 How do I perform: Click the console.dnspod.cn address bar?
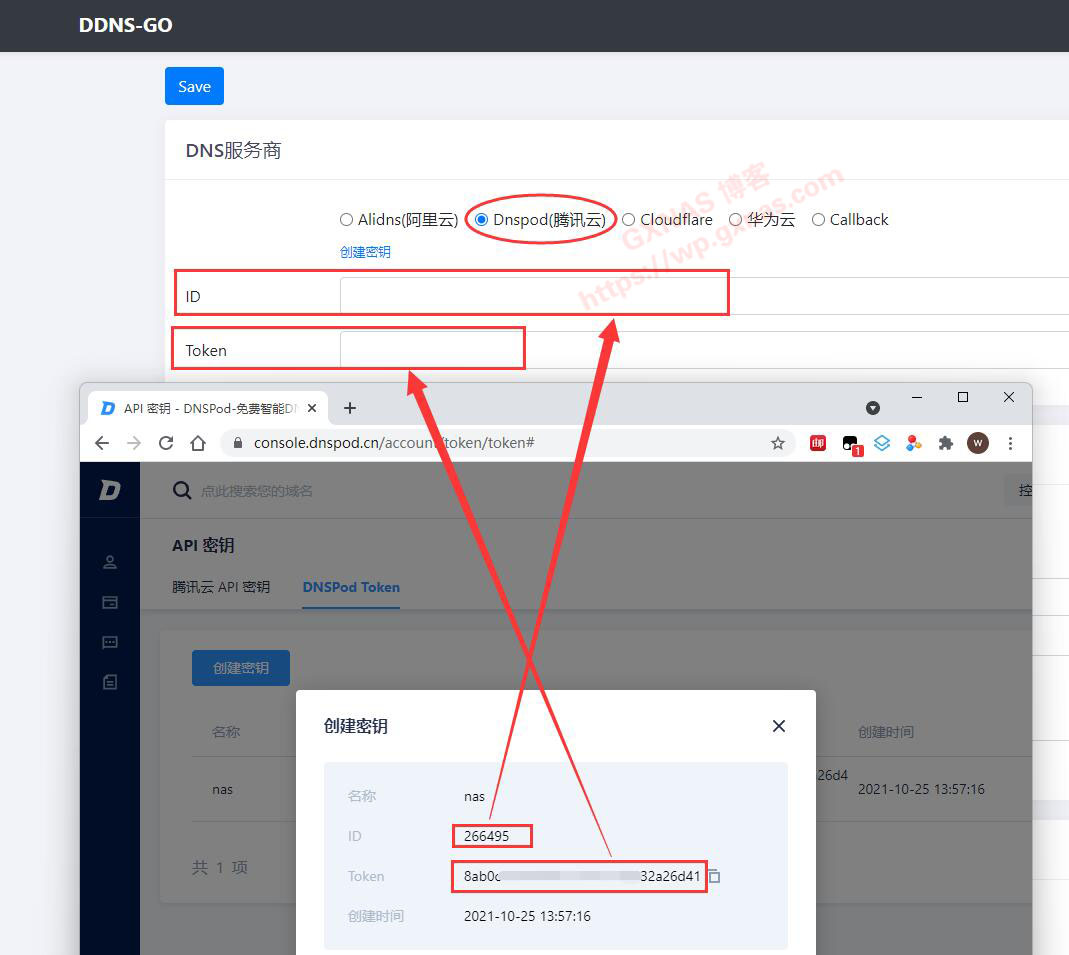508,443
